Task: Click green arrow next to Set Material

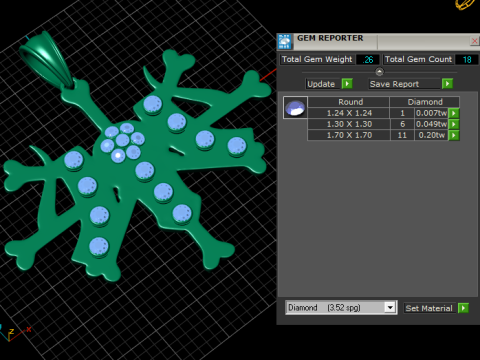Action: click(463, 308)
